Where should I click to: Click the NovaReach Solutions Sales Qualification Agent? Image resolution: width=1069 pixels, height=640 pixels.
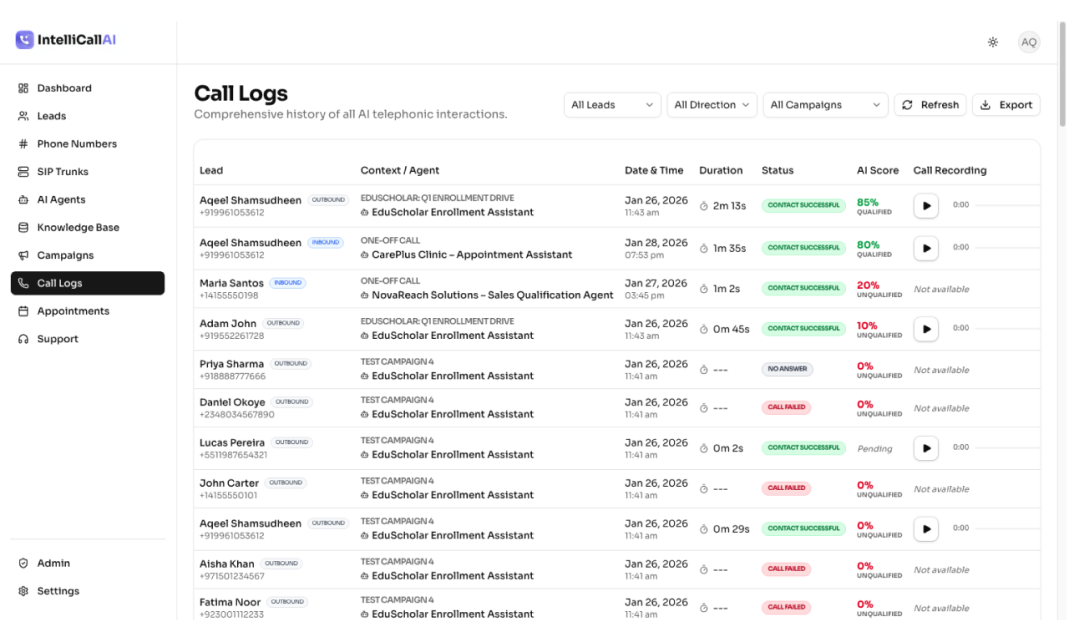coord(492,295)
